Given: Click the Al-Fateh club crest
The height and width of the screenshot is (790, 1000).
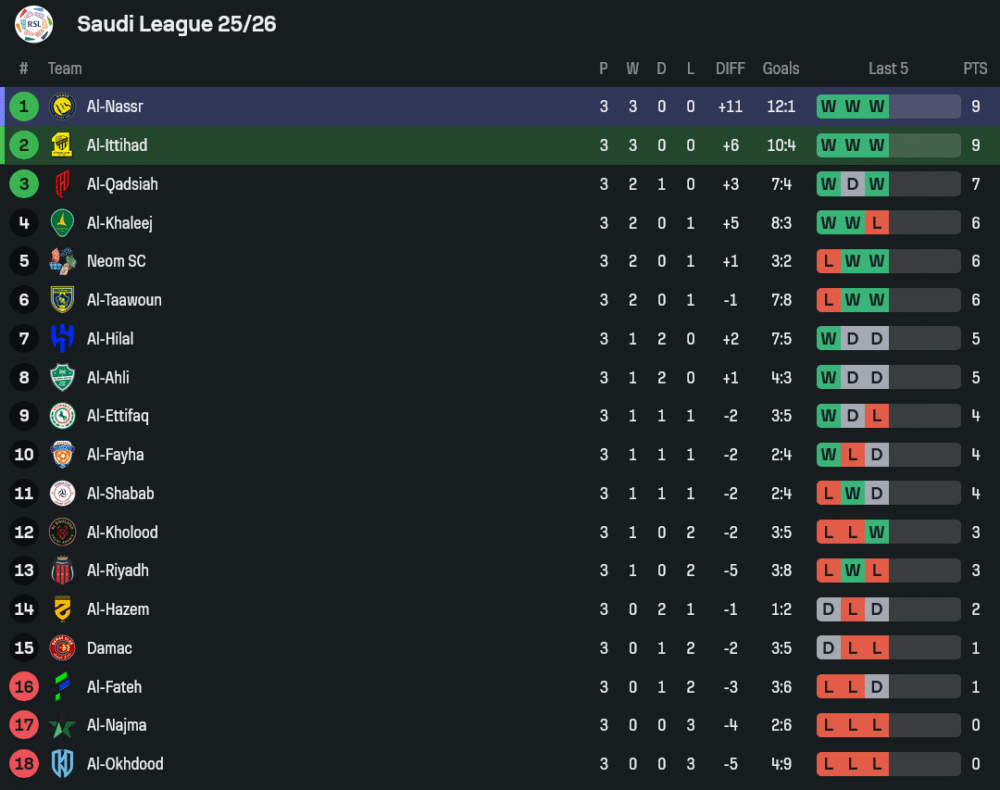Looking at the screenshot, I should pos(62,687).
